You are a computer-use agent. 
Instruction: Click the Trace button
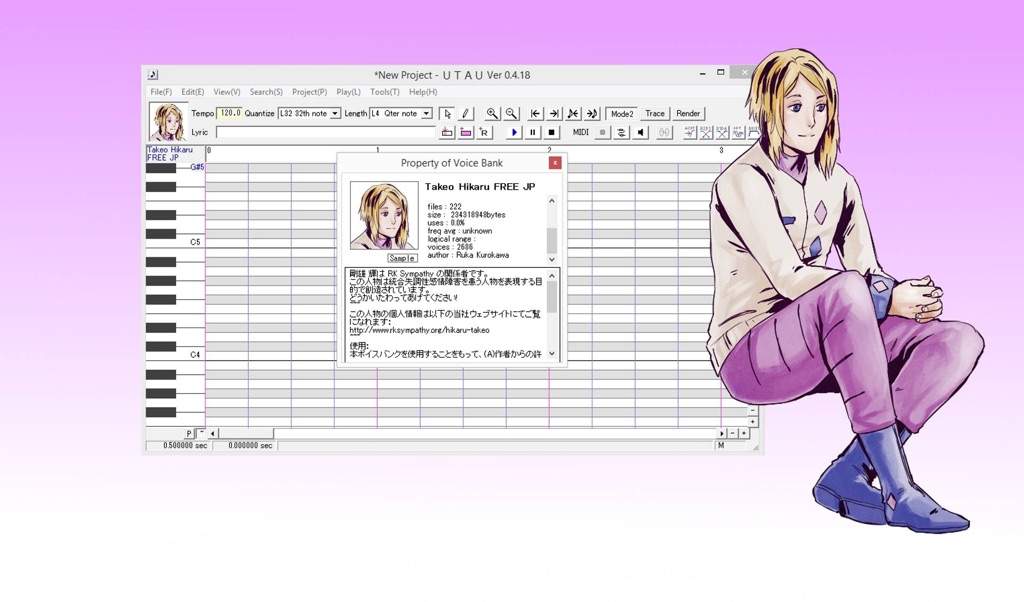[x=655, y=114]
